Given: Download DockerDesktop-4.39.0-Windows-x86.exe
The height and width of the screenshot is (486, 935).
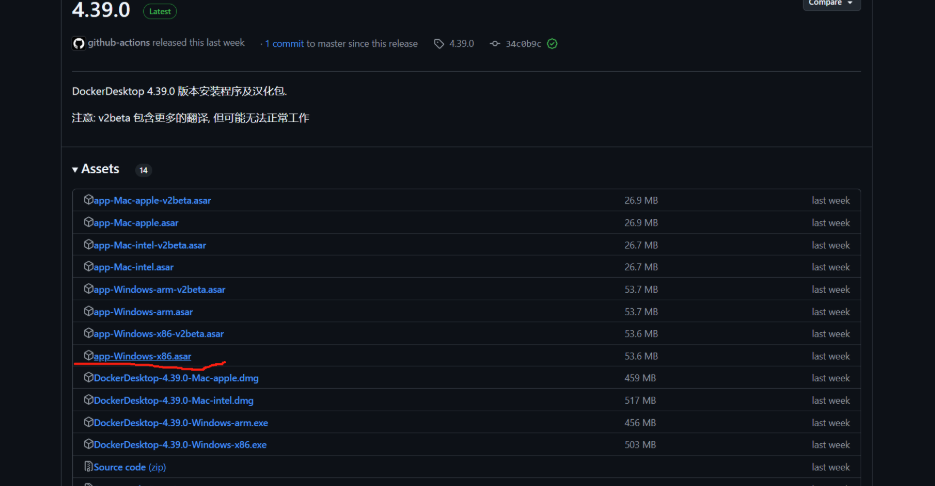Looking at the screenshot, I should tap(180, 445).
